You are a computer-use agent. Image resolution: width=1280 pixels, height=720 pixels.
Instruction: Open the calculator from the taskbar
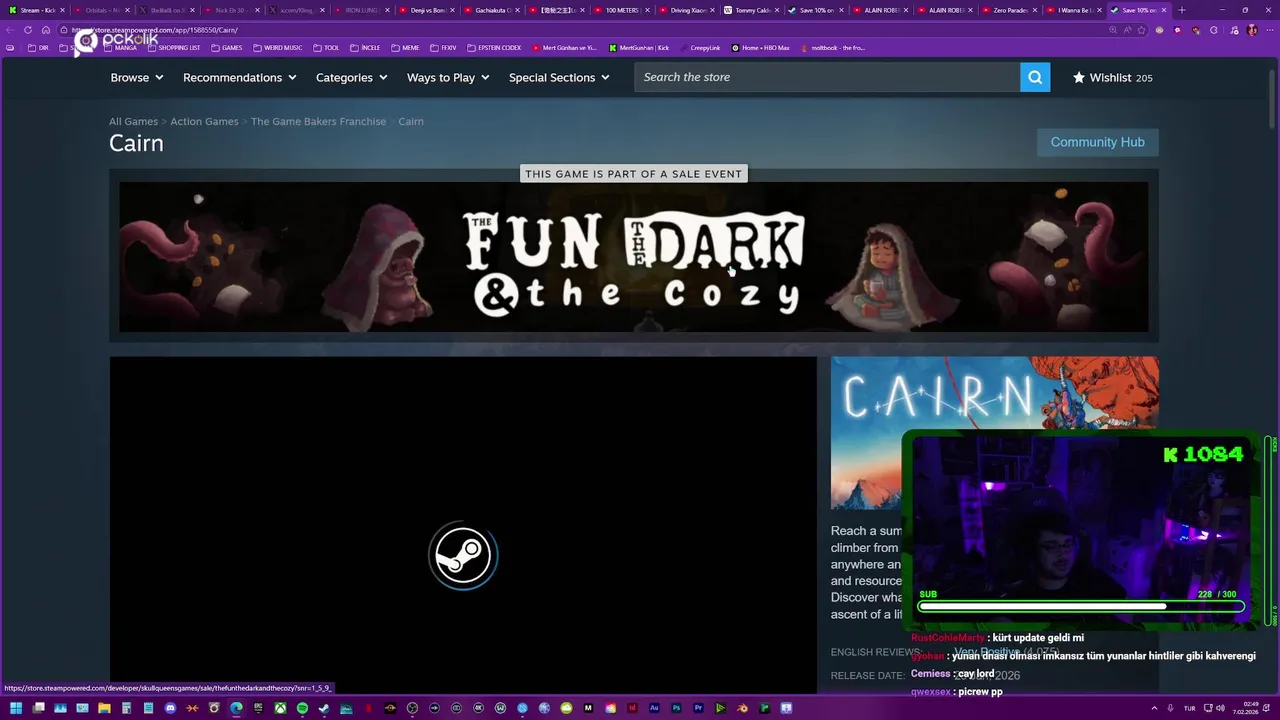click(x=126, y=708)
